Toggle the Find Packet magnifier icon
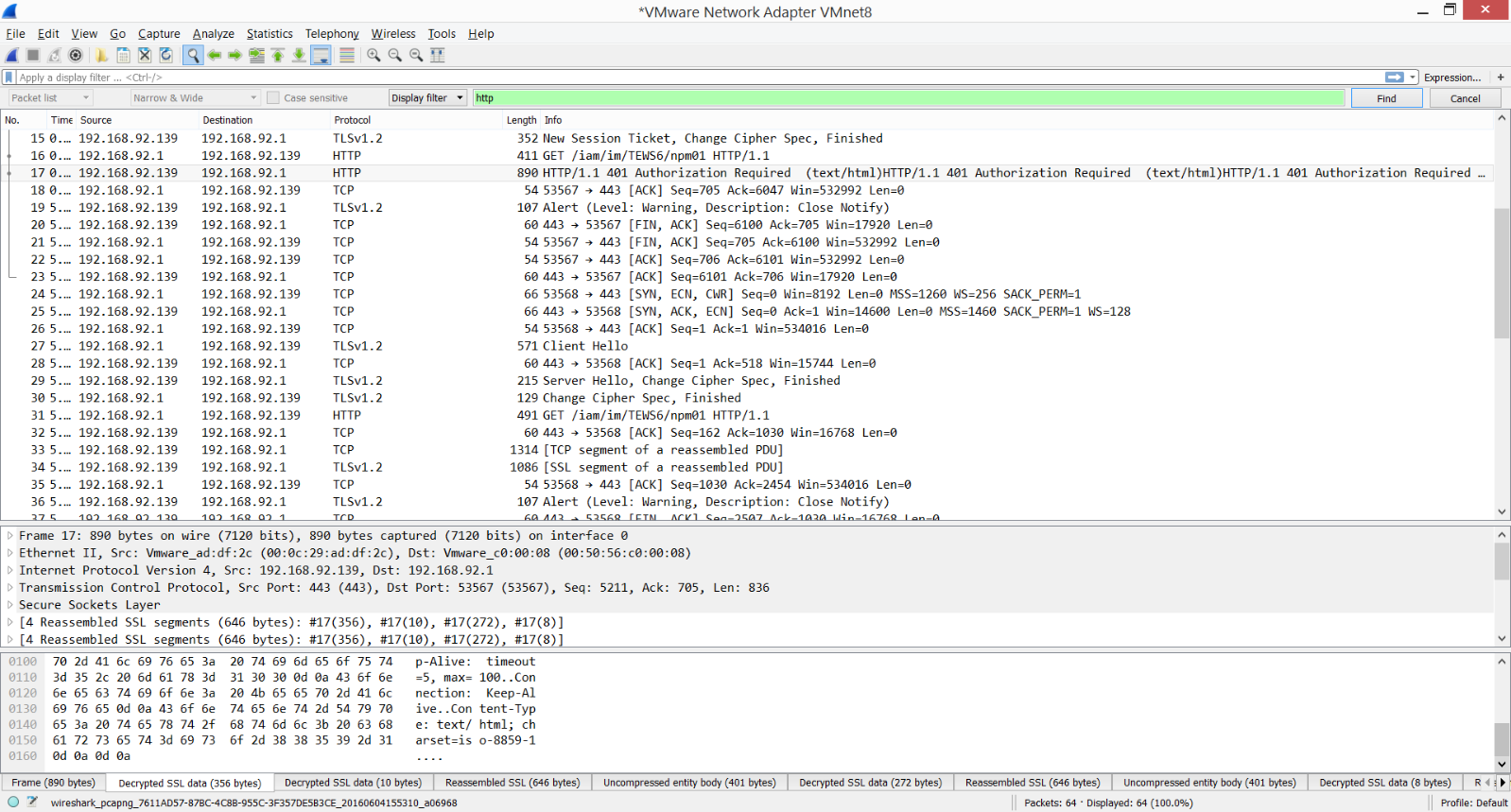This screenshot has height=812, width=1511. pos(193,56)
